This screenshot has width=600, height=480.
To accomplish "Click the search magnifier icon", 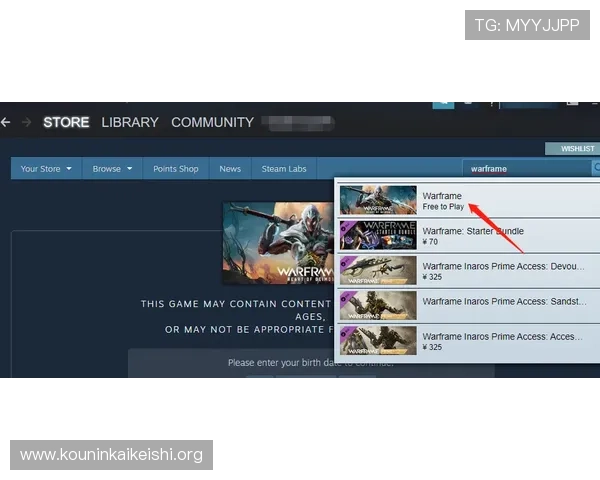I will pos(596,168).
